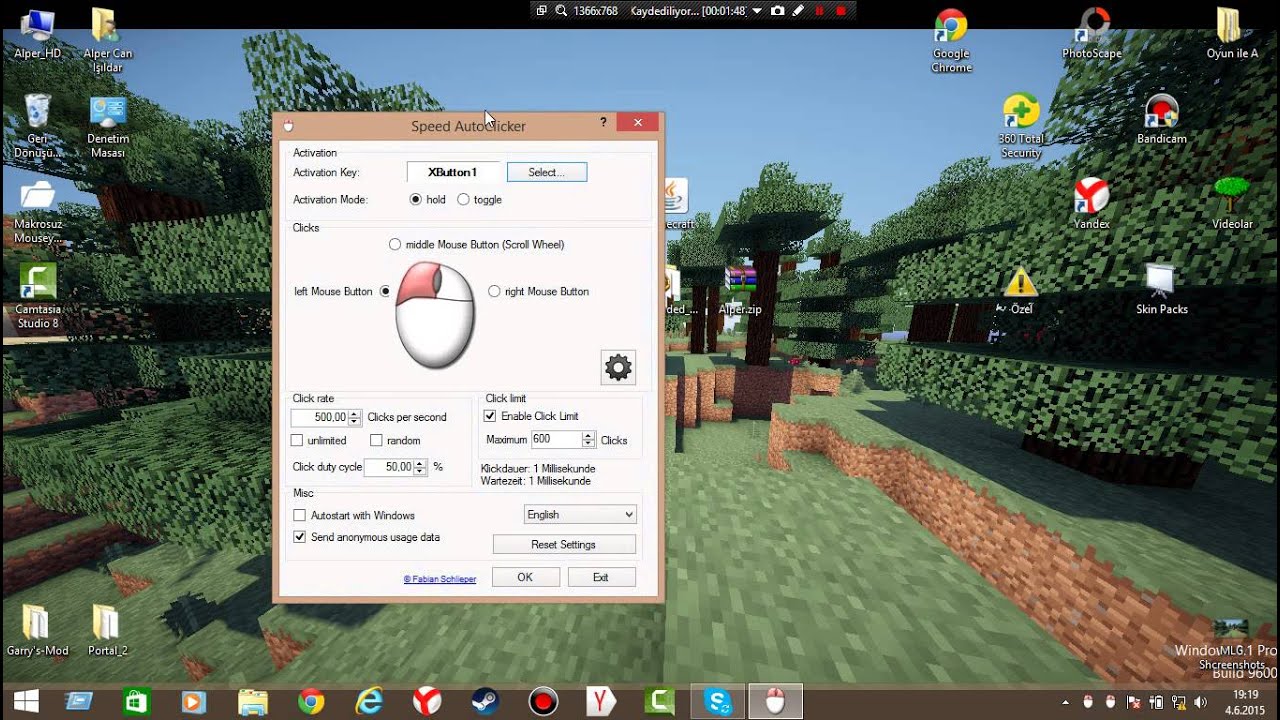Image resolution: width=1280 pixels, height=720 pixels.
Task: Stop the Bandicam recording
Action: tap(841, 10)
